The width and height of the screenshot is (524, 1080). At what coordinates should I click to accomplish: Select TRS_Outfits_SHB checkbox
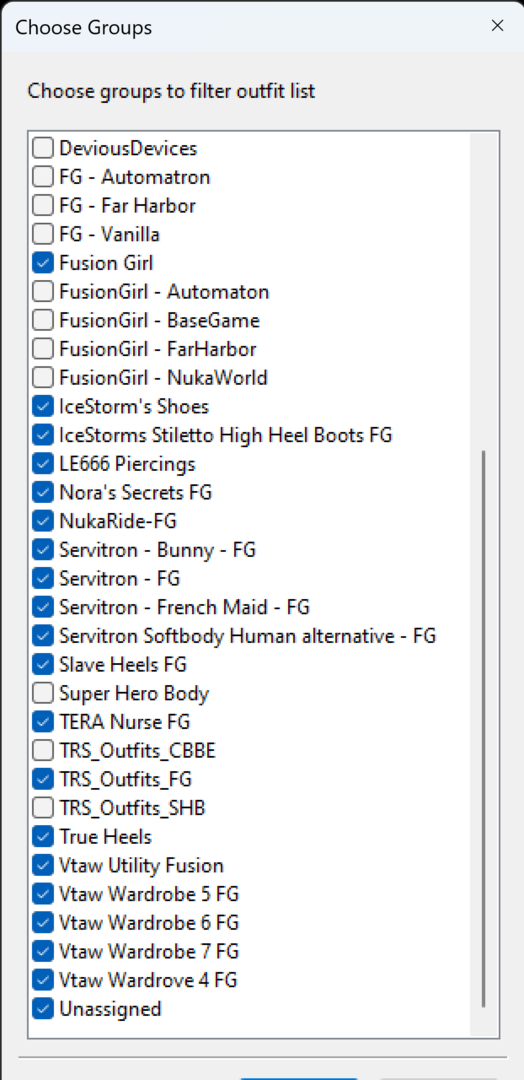43,808
